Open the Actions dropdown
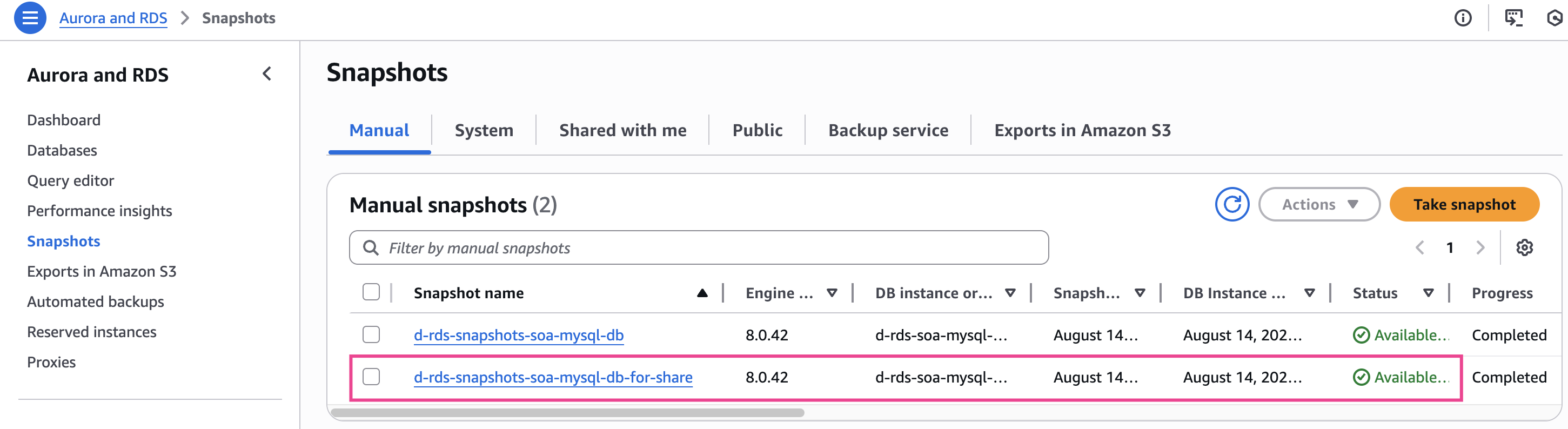Image resolution: width=1568 pixels, height=429 pixels. tap(1318, 204)
